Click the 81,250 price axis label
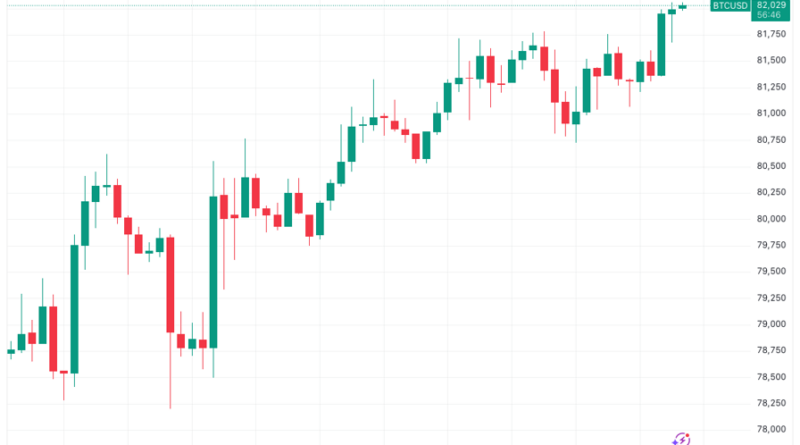800x445 pixels. point(771,87)
